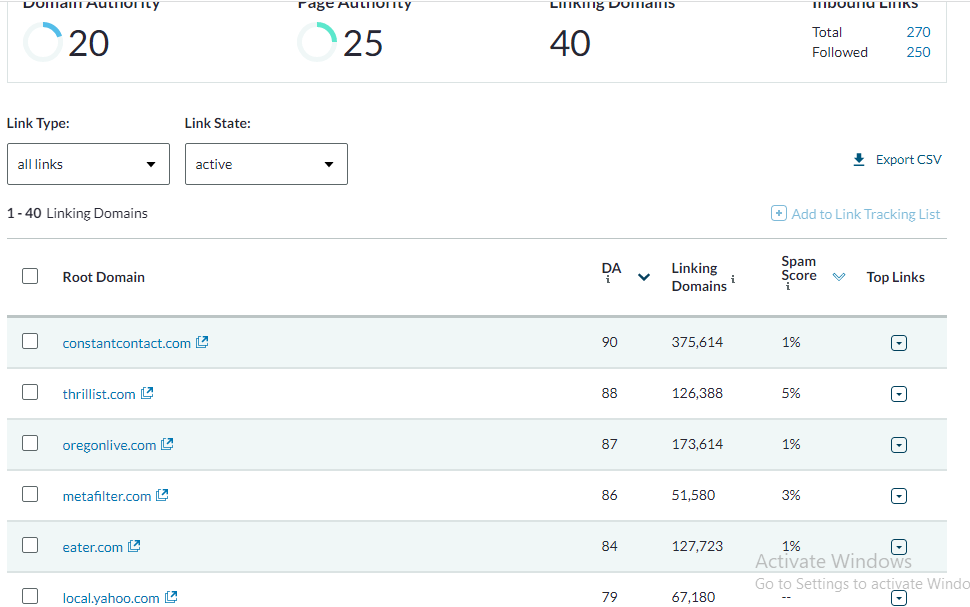Expand Top Links for oregonlive.com

899,445
